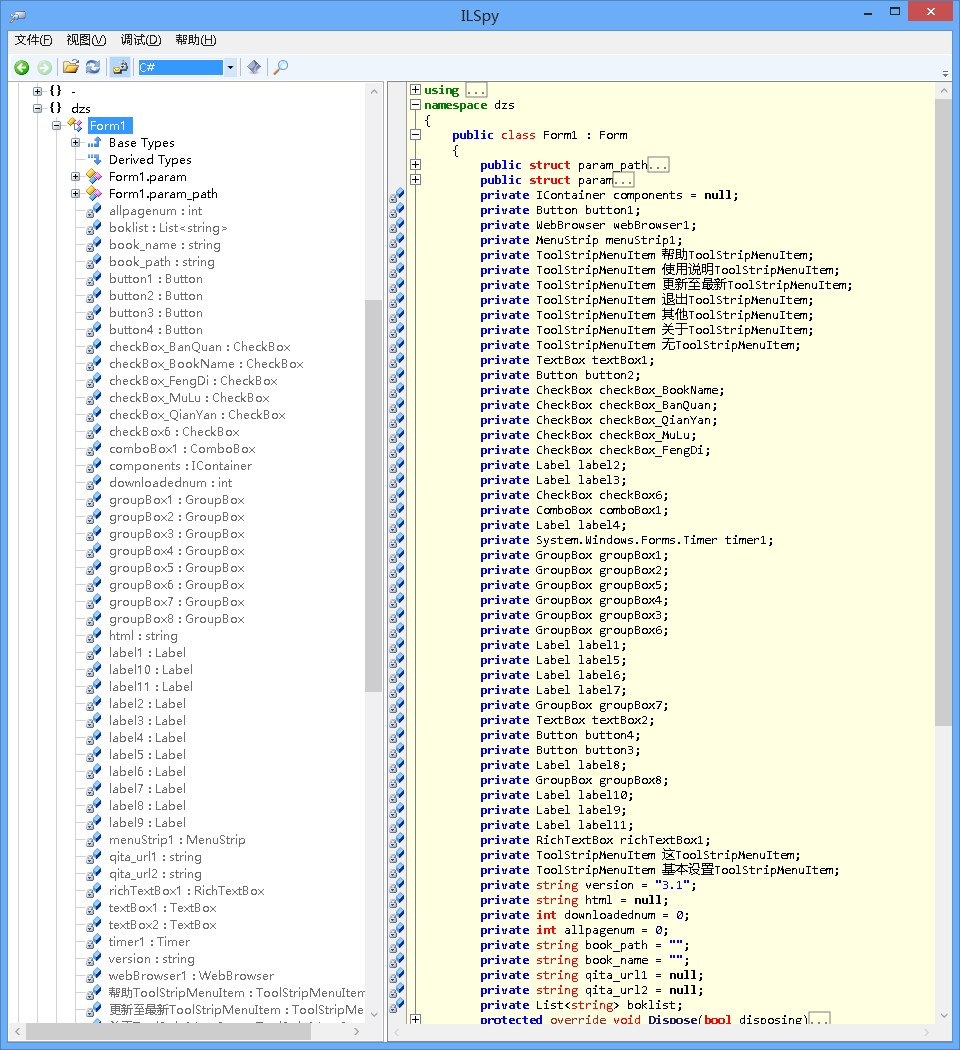Click the diamond icon beside the language box
Viewport: 960px width, 1050px height.
point(254,67)
